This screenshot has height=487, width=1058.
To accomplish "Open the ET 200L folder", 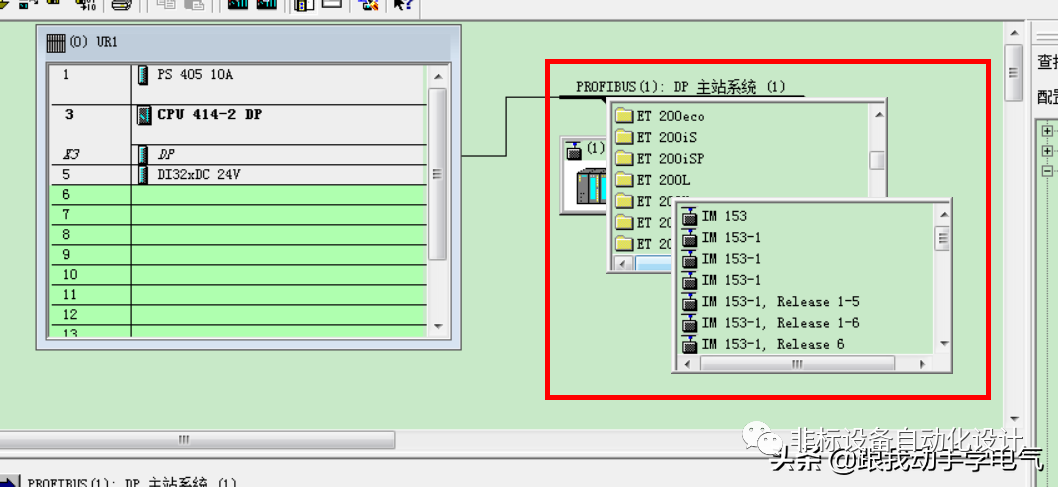I will pos(652,180).
